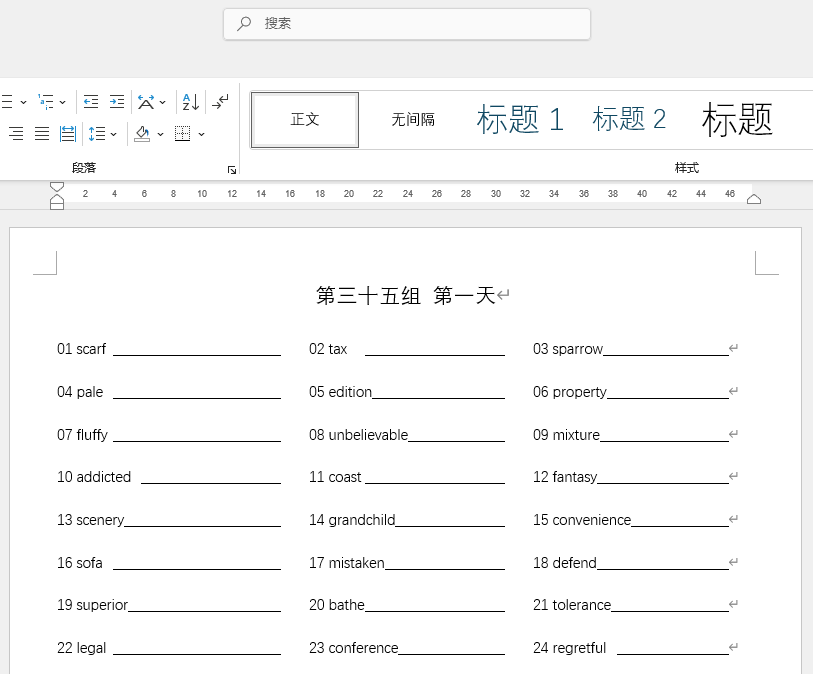This screenshot has height=674, width=813.
Task: Click the word '02 tax'
Action: click(x=328, y=349)
